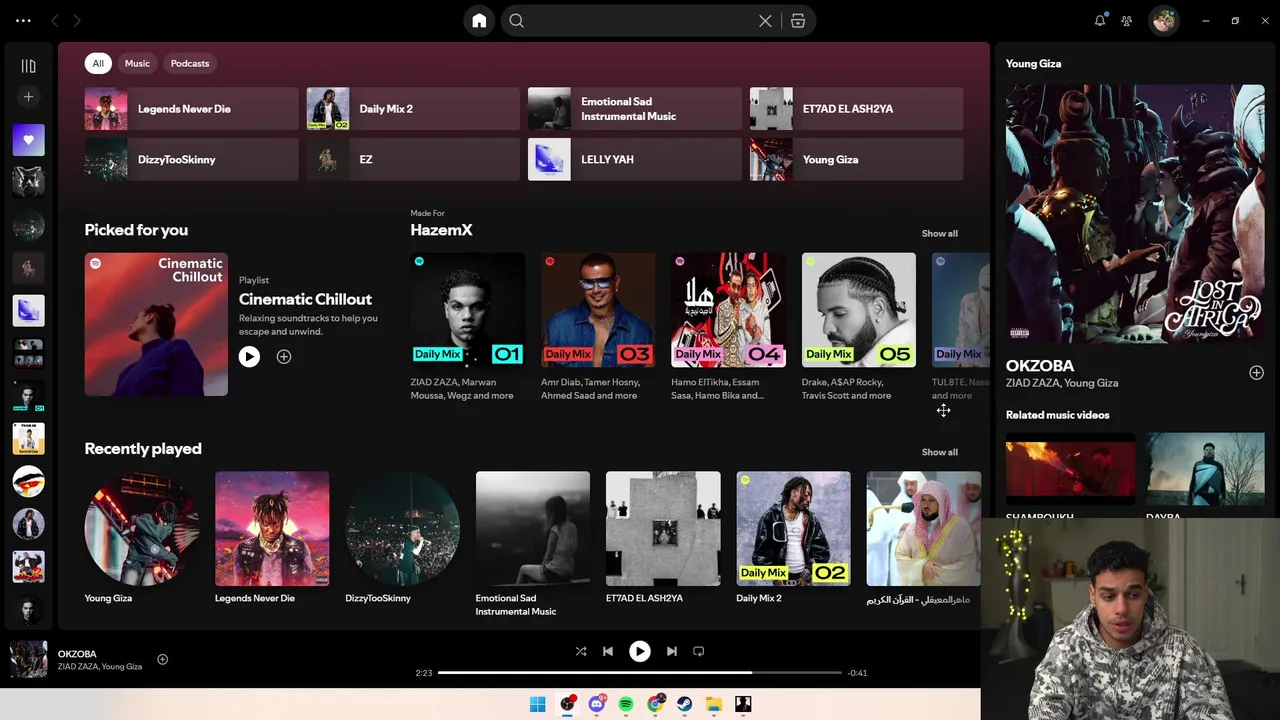Skip to previous track
This screenshot has height=720, width=1280.
[x=608, y=651]
